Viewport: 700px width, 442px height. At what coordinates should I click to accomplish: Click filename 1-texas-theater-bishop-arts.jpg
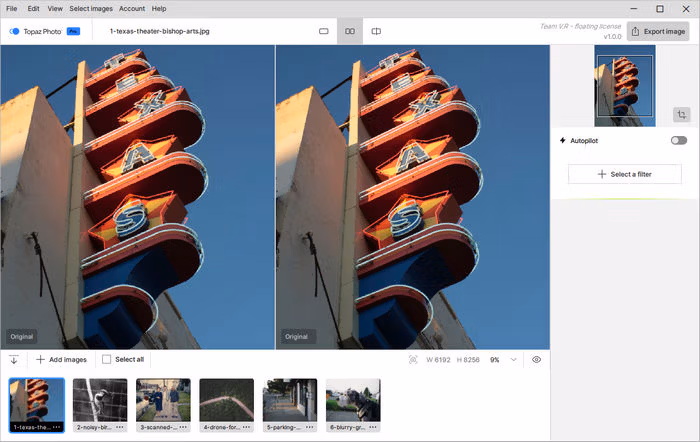[159, 31]
